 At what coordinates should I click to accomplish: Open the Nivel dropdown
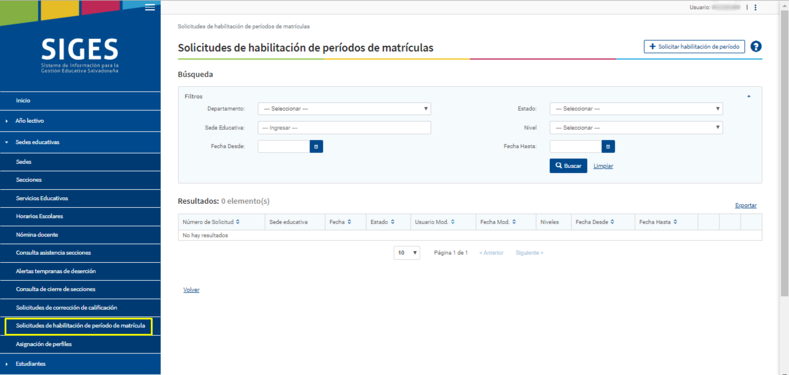(x=636, y=128)
